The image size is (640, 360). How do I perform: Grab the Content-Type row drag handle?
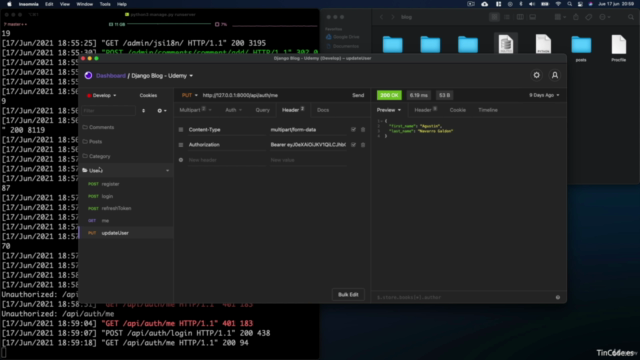tap(181, 129)
